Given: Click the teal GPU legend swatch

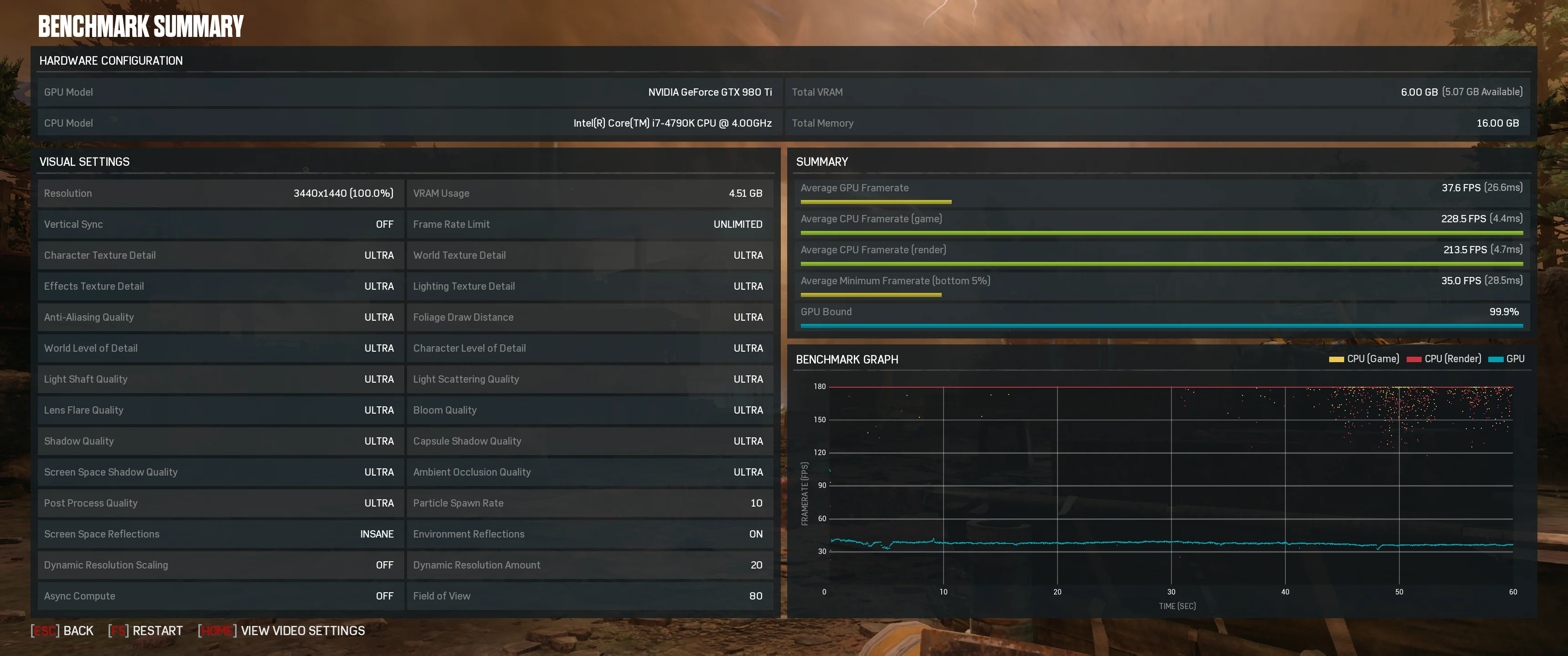Looking at the screenshot, I should click(x=1496, y=359).
